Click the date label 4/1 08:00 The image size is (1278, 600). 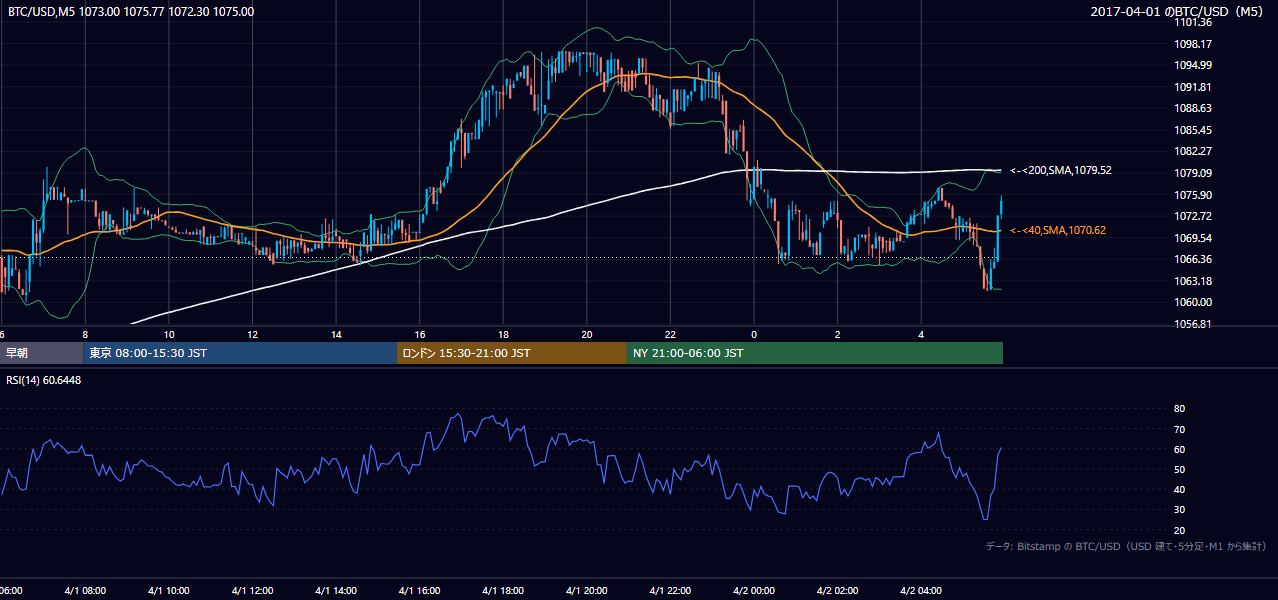(85, 591)
